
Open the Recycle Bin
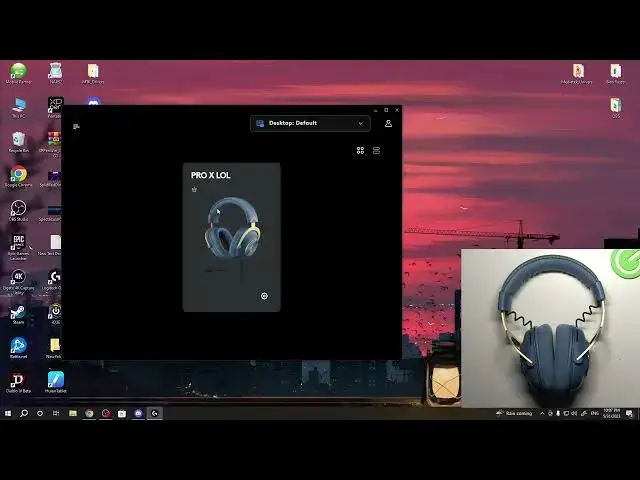click(x=18, y=142)
